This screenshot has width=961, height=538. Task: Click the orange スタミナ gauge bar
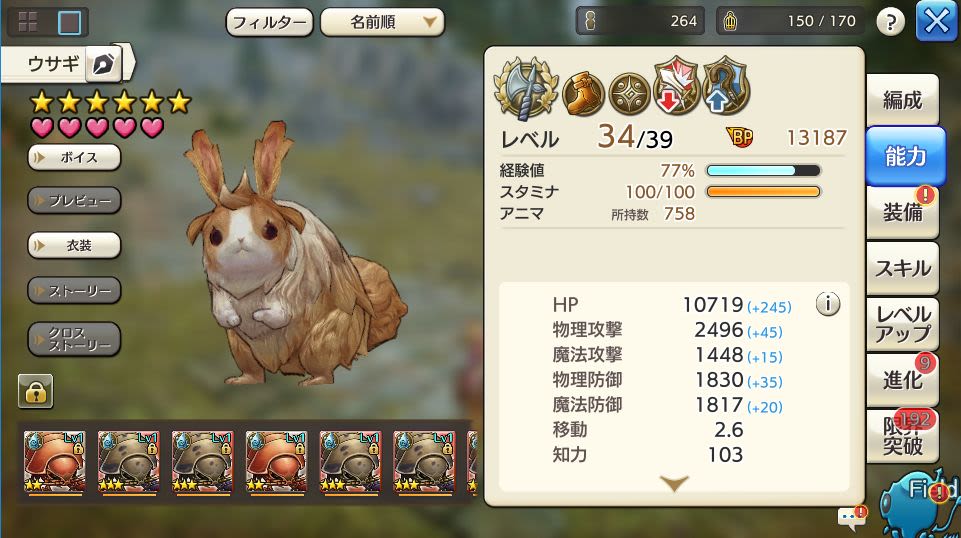tap(763, 192)
